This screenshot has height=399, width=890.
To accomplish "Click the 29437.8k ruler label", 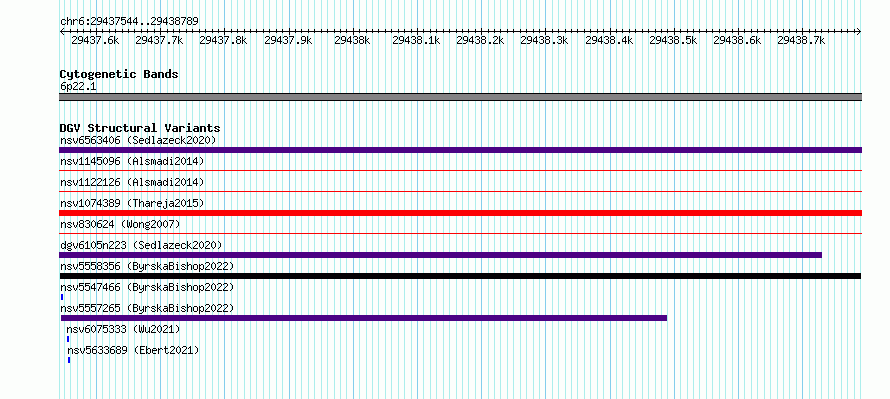I will pyautogui.click(x=223, y=40).
